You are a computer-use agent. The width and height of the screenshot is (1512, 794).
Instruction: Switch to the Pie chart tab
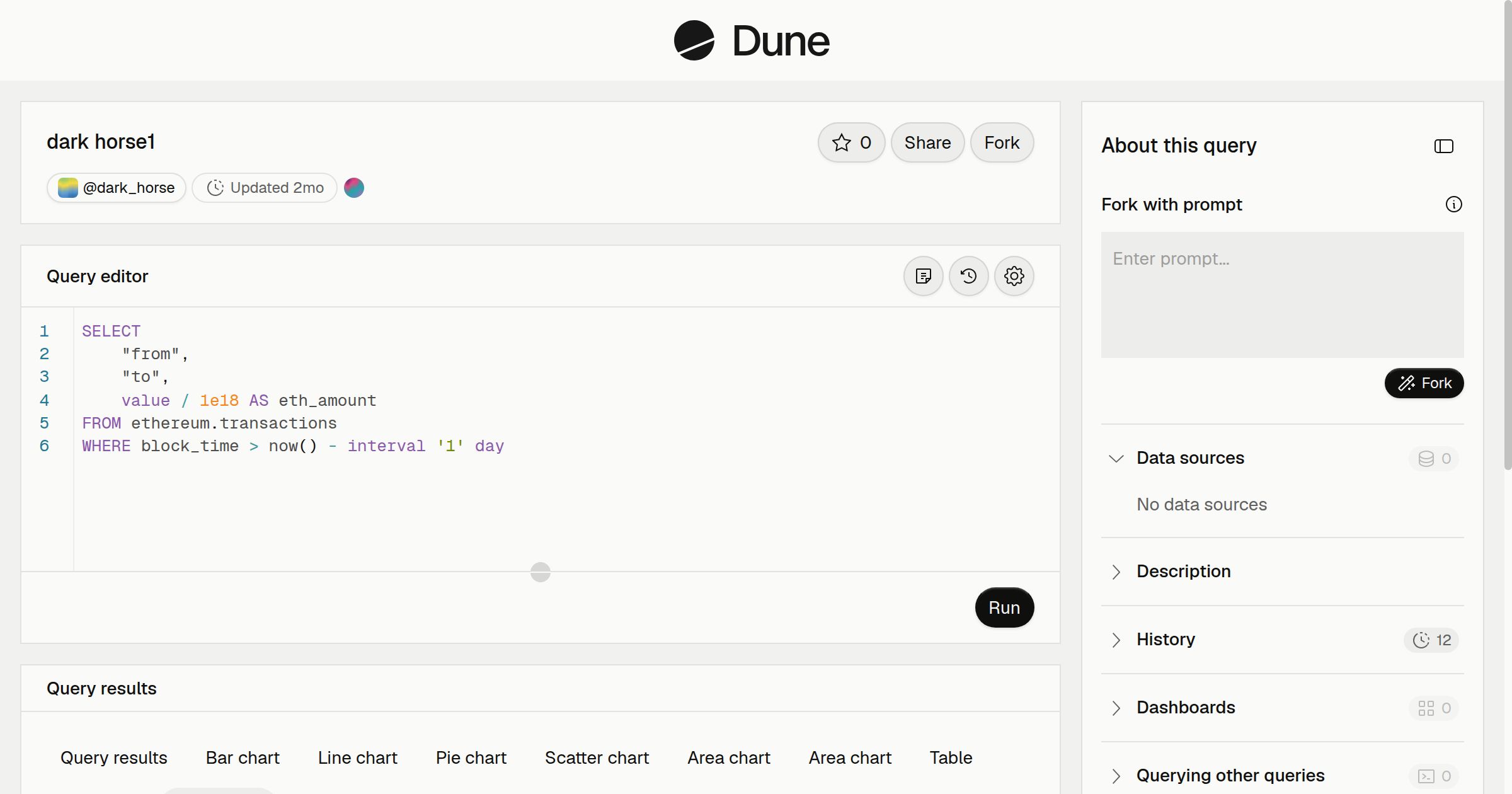coord(471,757)
